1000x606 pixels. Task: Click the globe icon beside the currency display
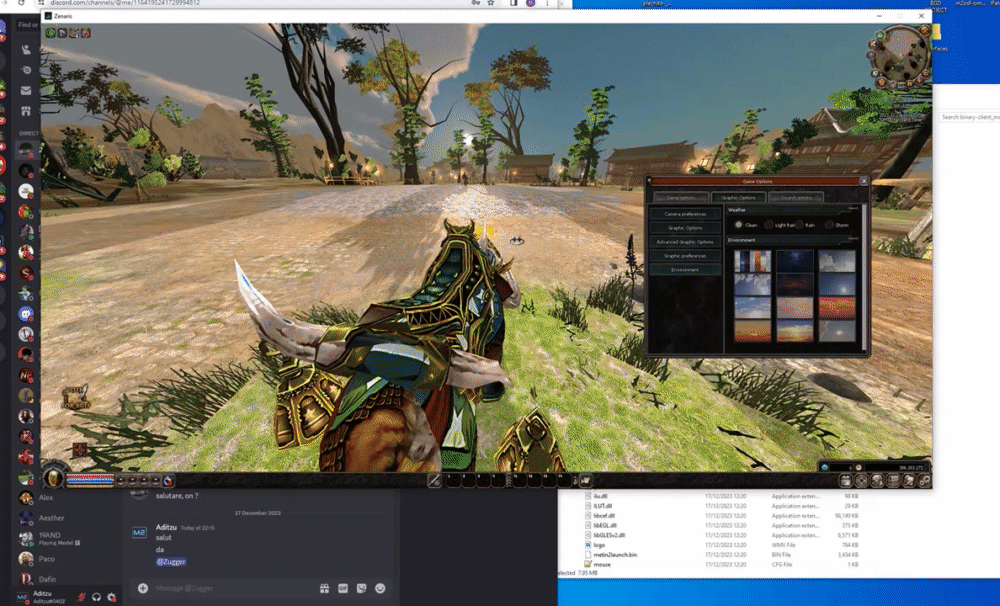click(x=825, y=467)
